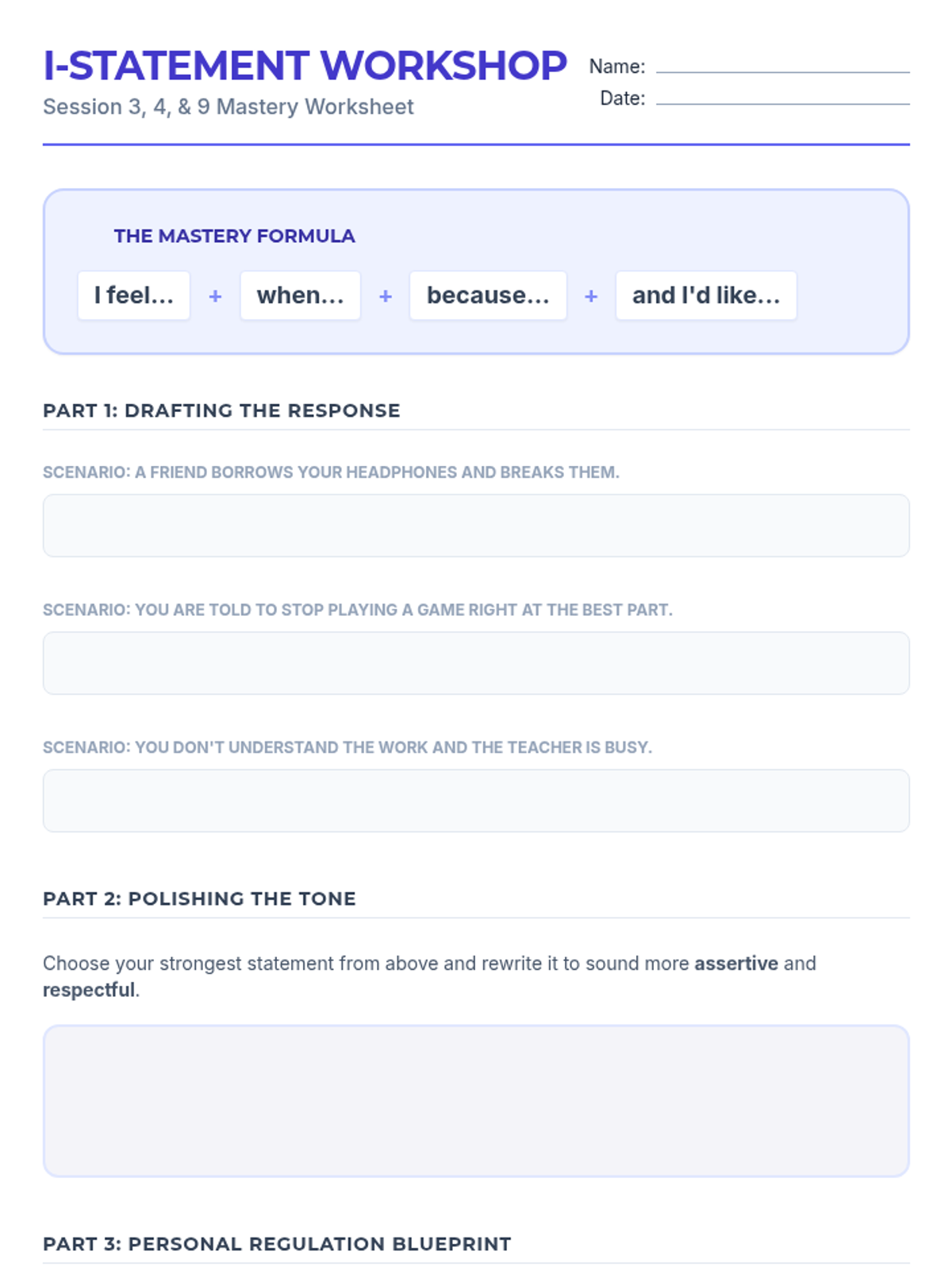Click "The Mastery Formula" heading

click(x=234, y=236)
